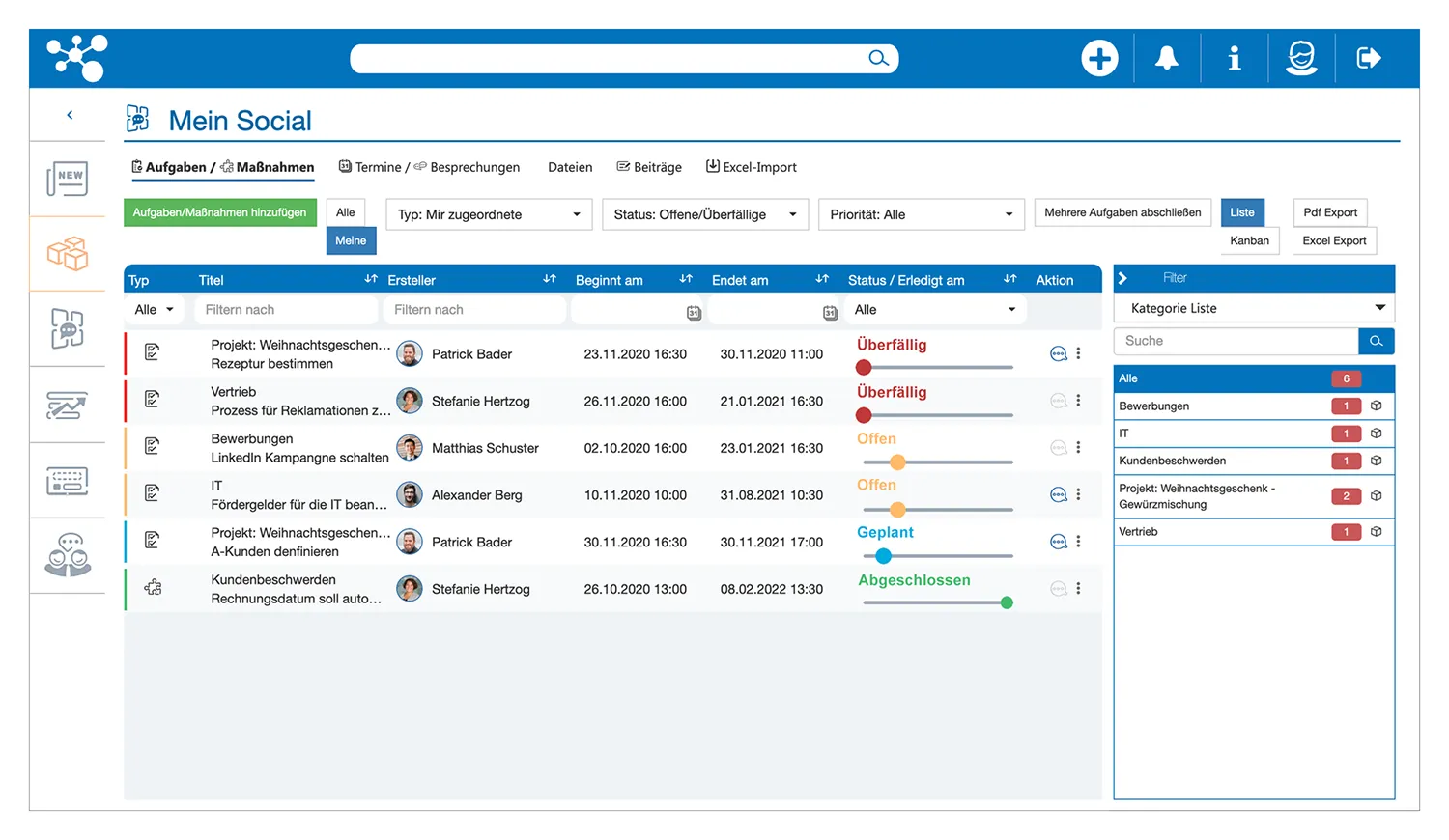This screenshot has height=840, width=1449.
Task: Open comment icon for Rezeptur bestimmen row
Action: (1058, 354)
